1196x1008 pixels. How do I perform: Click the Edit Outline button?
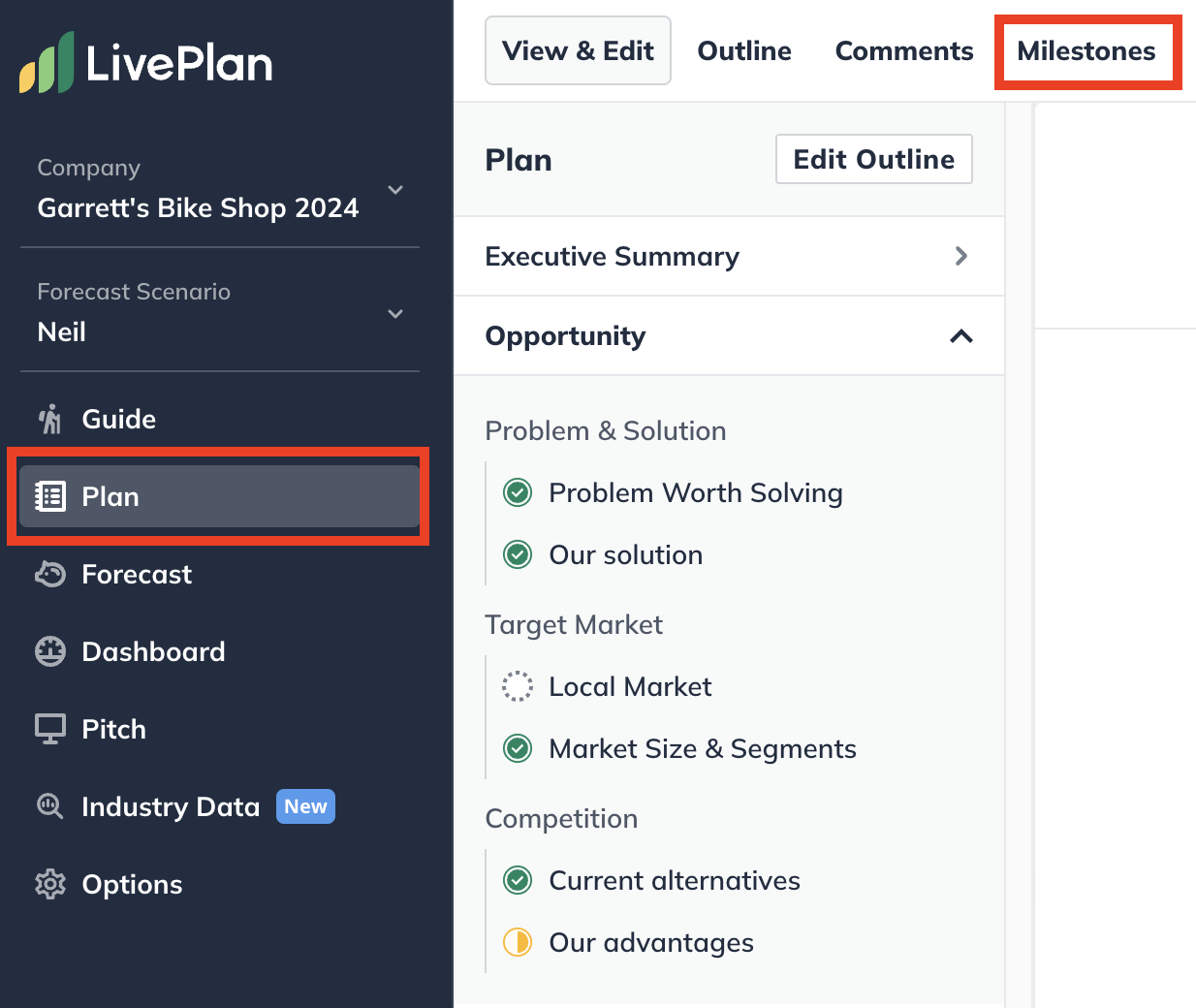[x=874, y=159]
